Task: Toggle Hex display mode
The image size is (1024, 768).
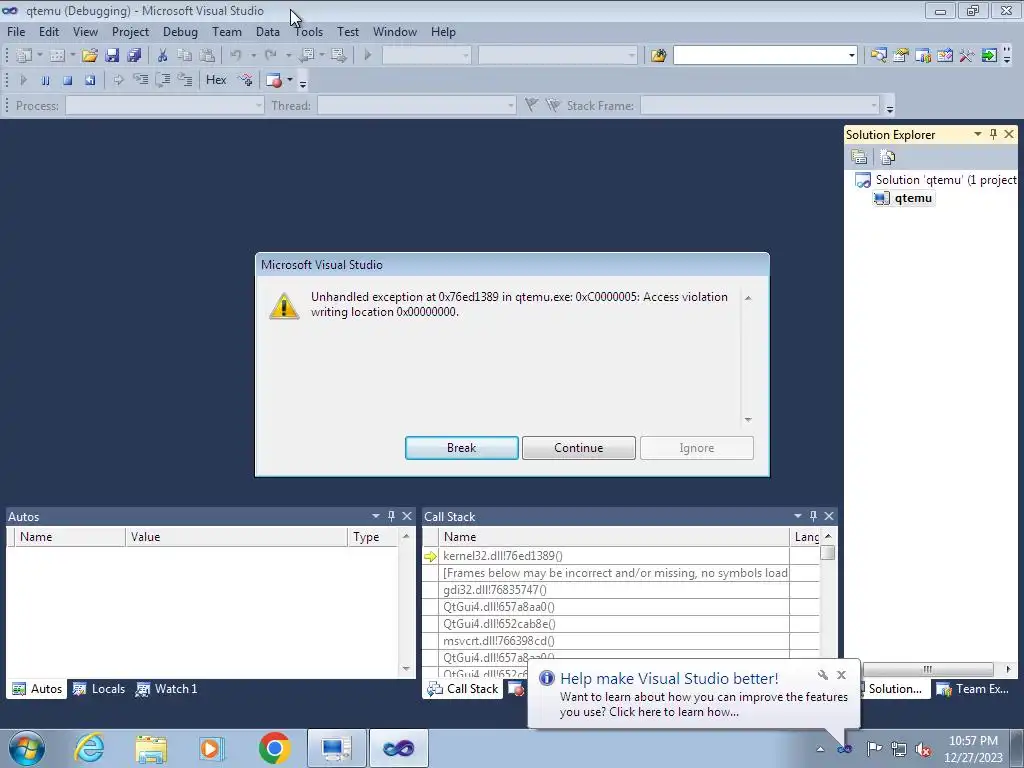Action: 216,80
